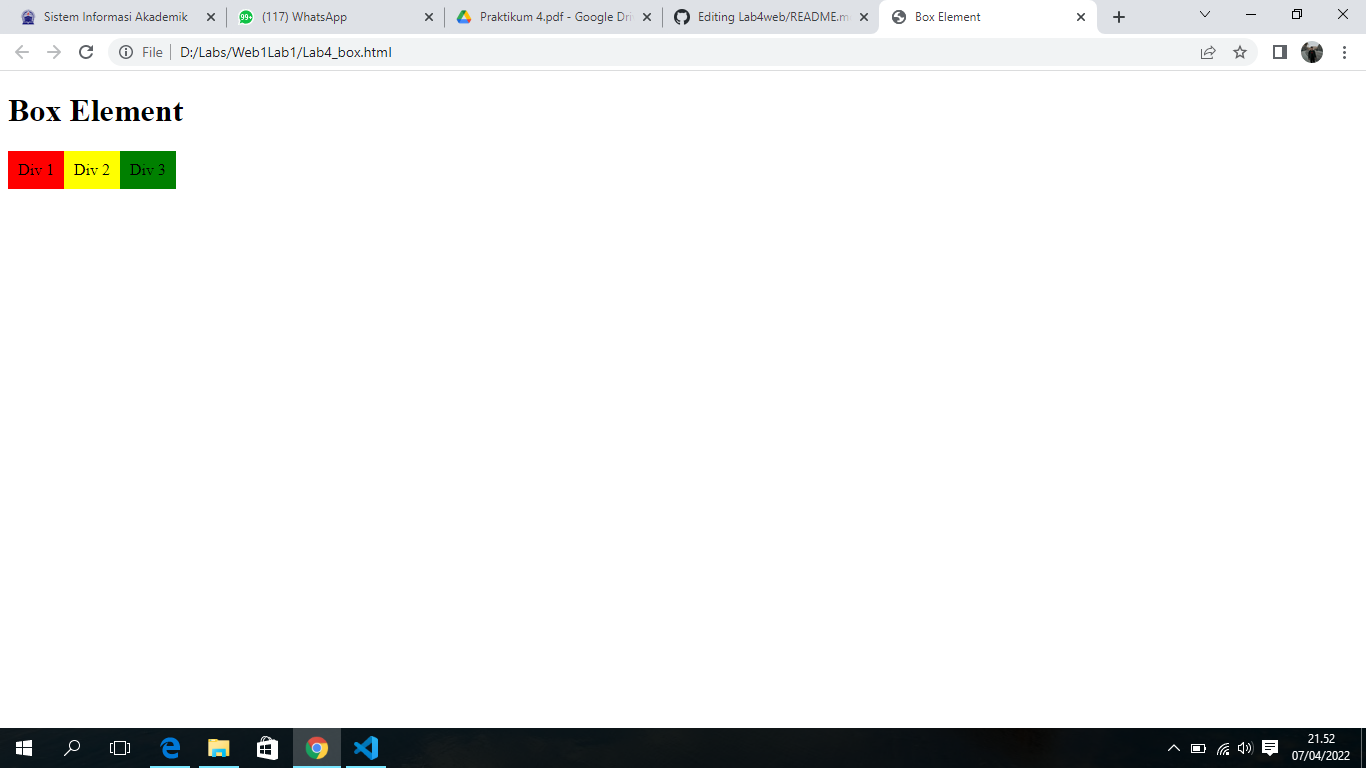
Task: Switch to the WhatsApp tab
Action: (x=330, y=16)
